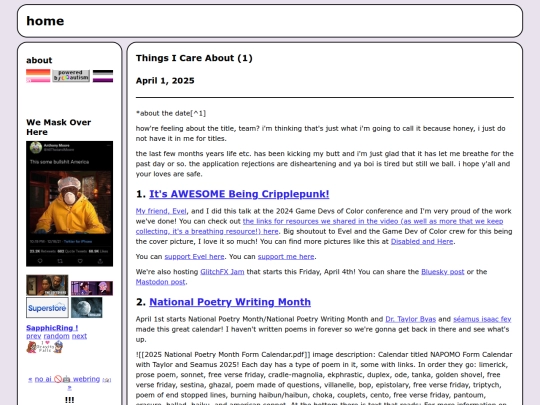The width and height of the screenshot is (540, 405).
Task: Open a random SapphicRing site
Action: (x=56, y=336)
